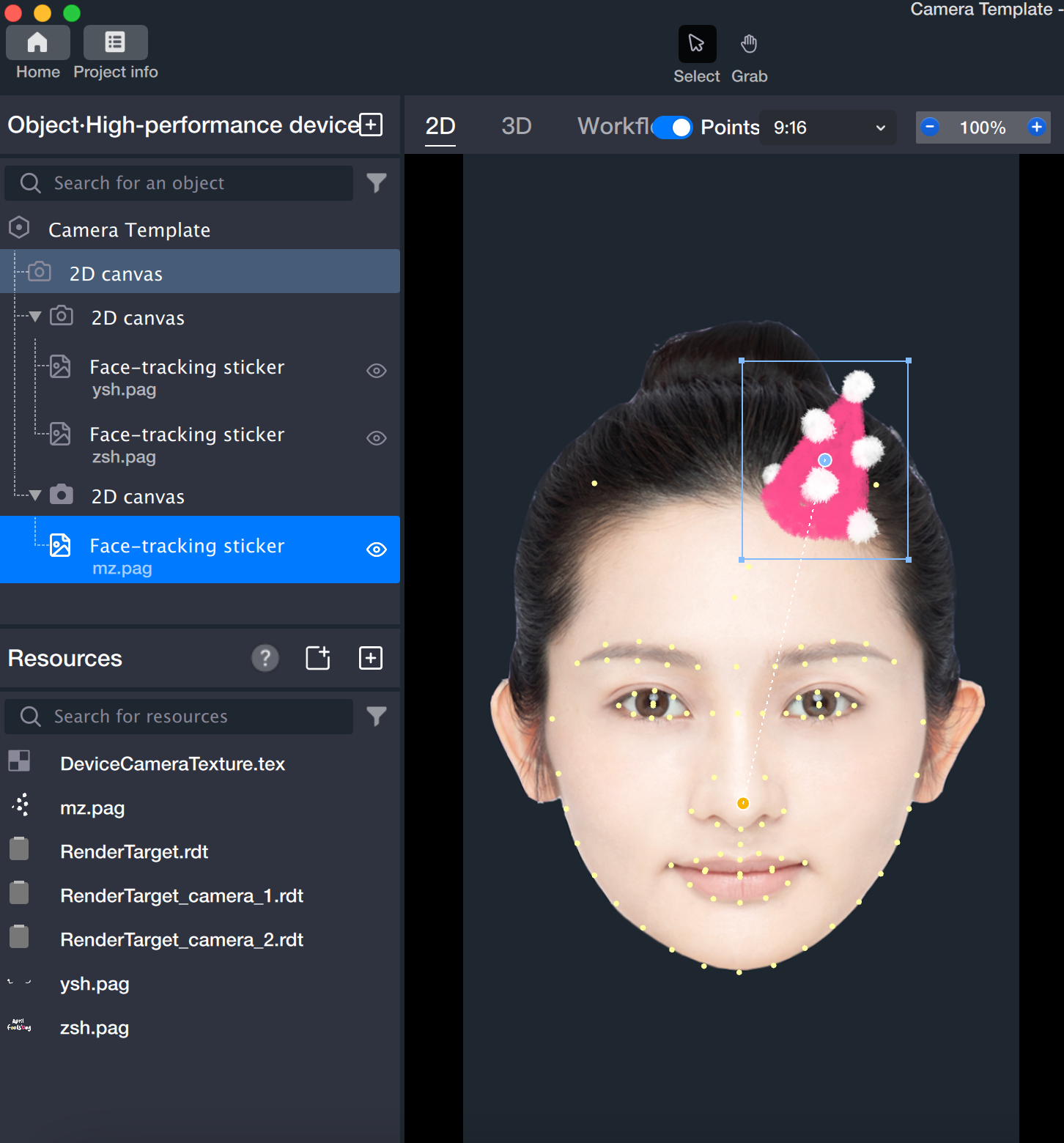Click the Resources help question mark

click(x=265, y=658)
